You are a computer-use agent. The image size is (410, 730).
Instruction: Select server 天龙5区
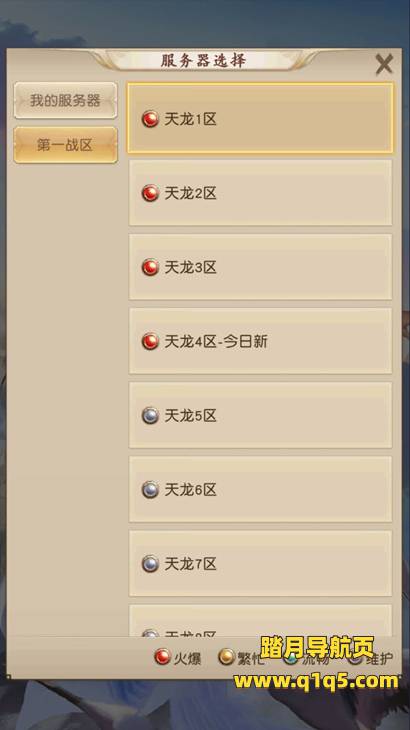pyautogui.click(x=260, y=415)
